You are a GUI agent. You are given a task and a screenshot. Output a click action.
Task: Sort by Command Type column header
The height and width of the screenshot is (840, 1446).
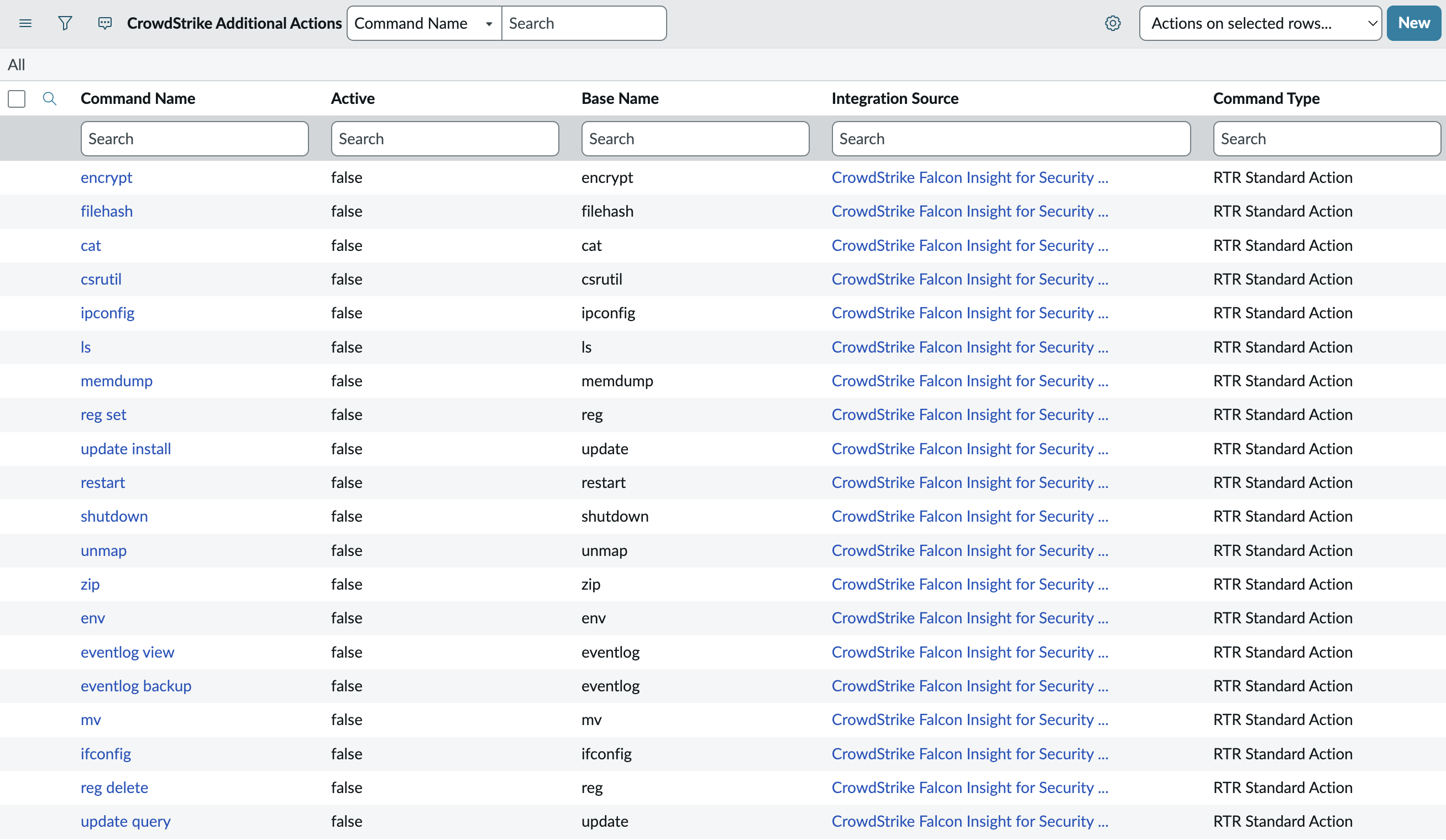[x=1266, y=99]
